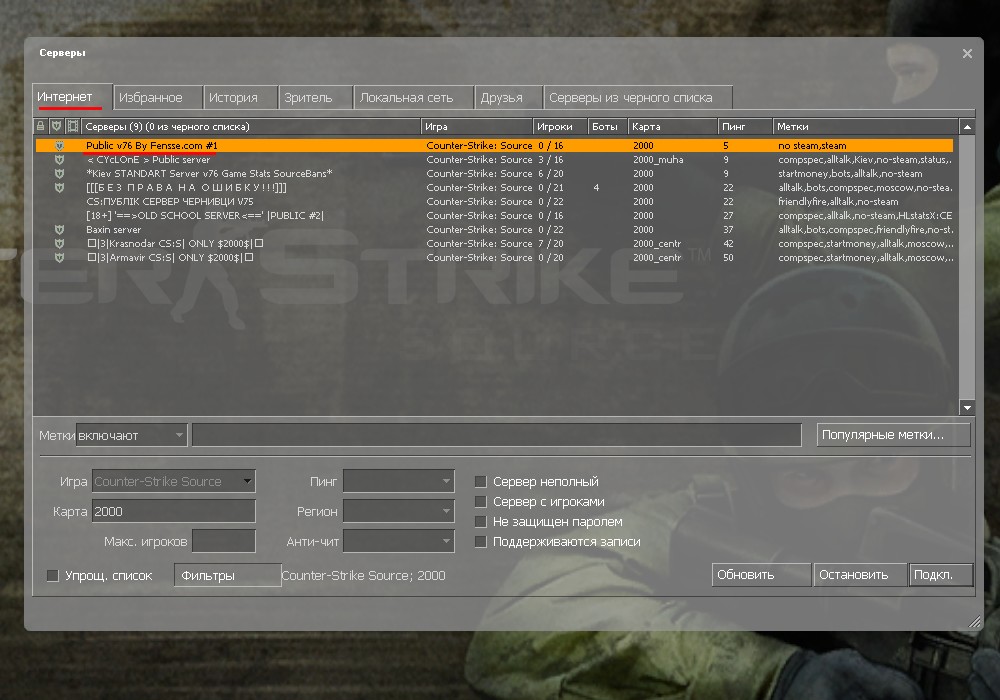
Task: Select the Локальная сеть tab
Action: click(x=415, y=98)
